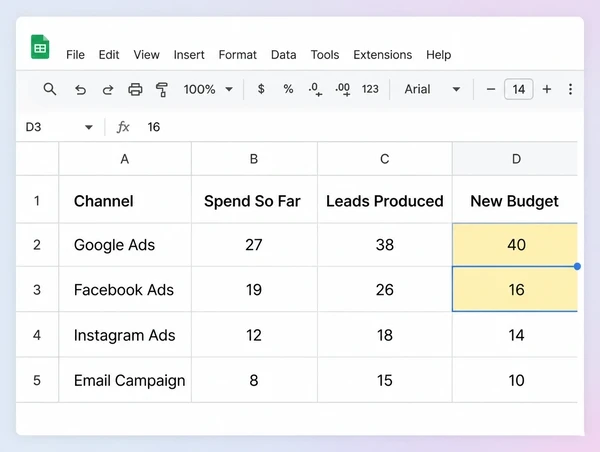Select column B header
The image size is (600, 452).
coord(254,159)
